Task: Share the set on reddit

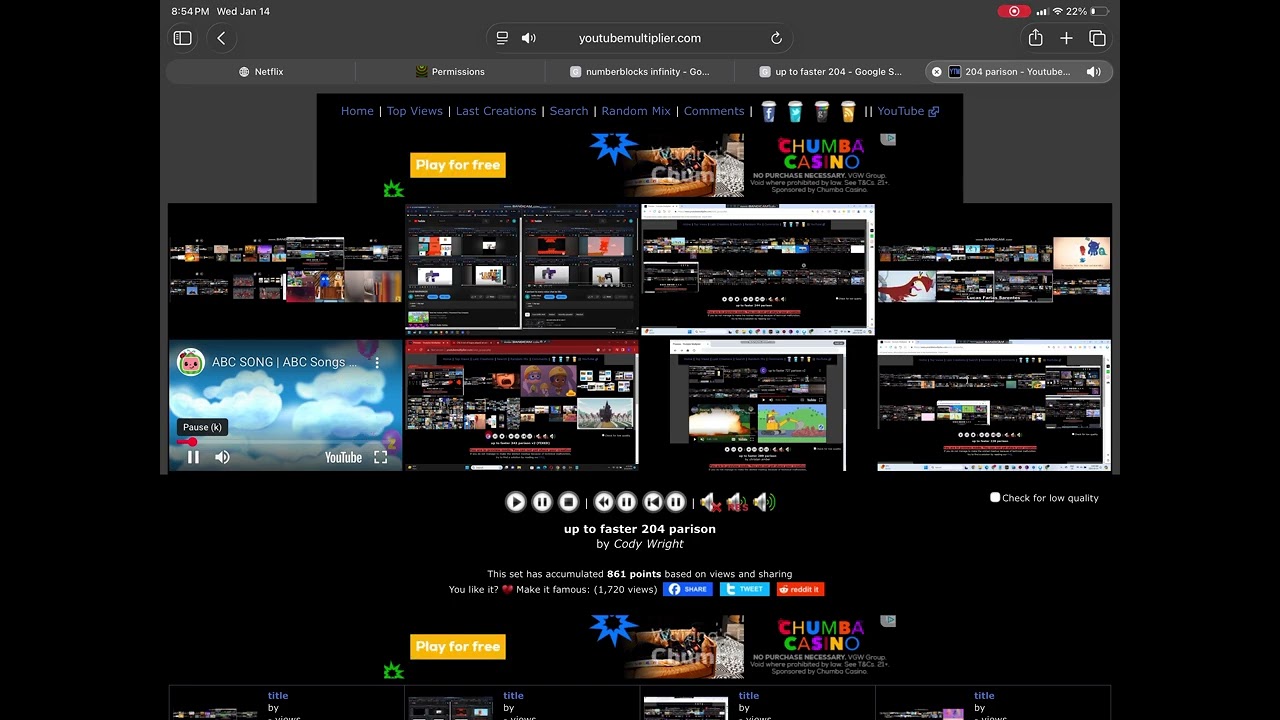Action: (x=800, y=589)
